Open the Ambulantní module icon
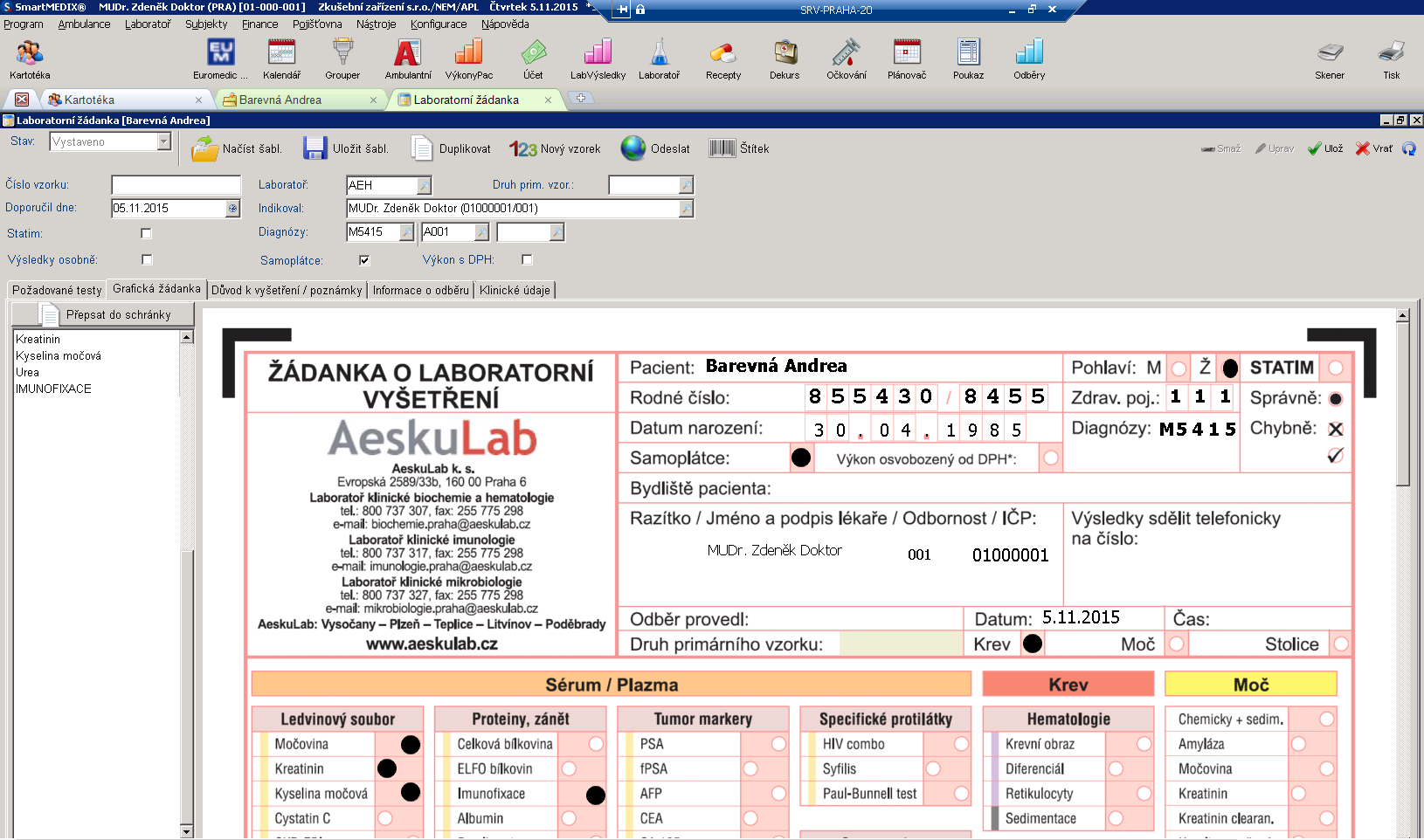Image resolution: width=1424 pixels, height=840 pixels. (x=408, y=59)
